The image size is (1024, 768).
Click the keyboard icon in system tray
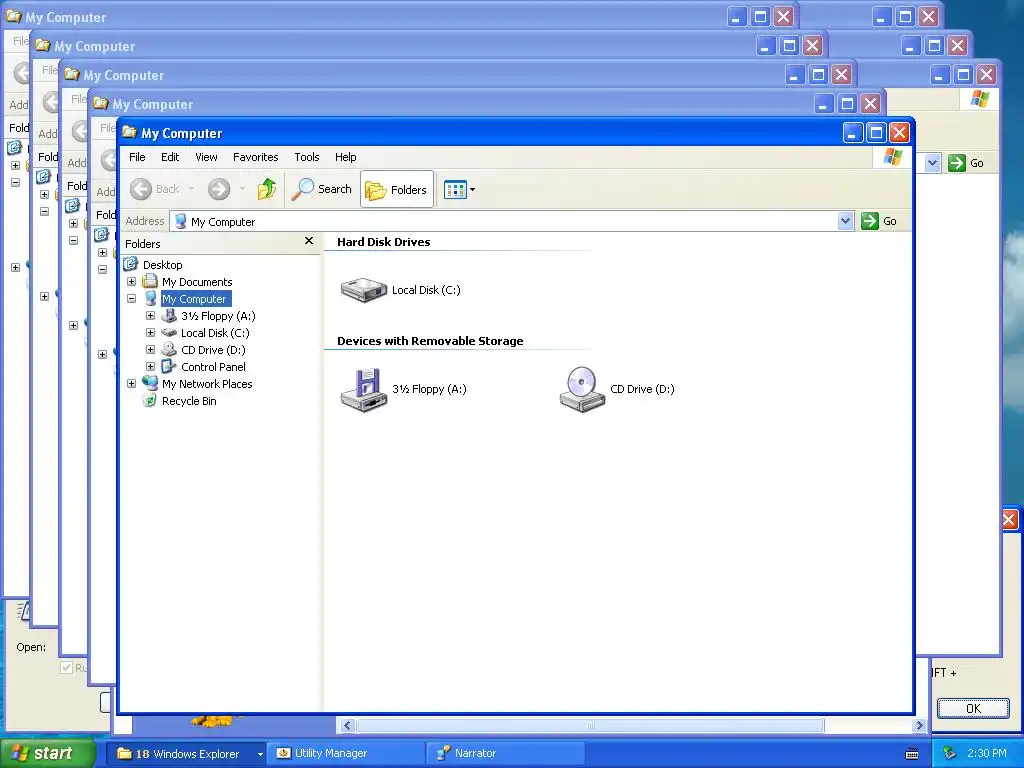(912, 754)
